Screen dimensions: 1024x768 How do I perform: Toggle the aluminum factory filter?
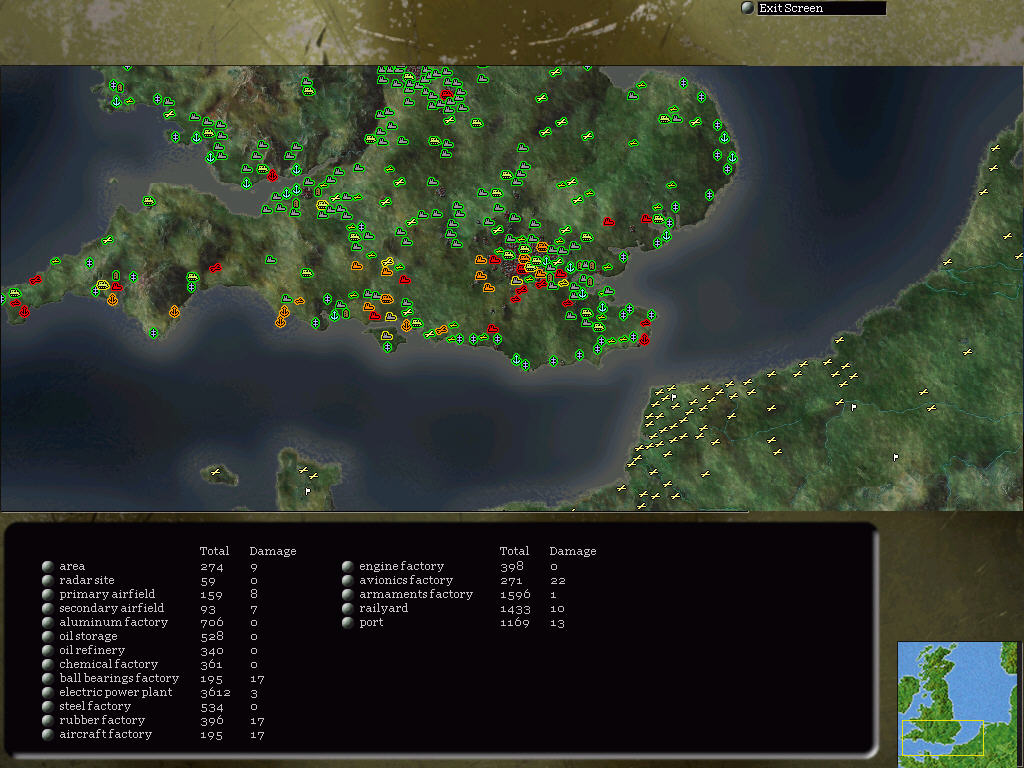point(48,622)
